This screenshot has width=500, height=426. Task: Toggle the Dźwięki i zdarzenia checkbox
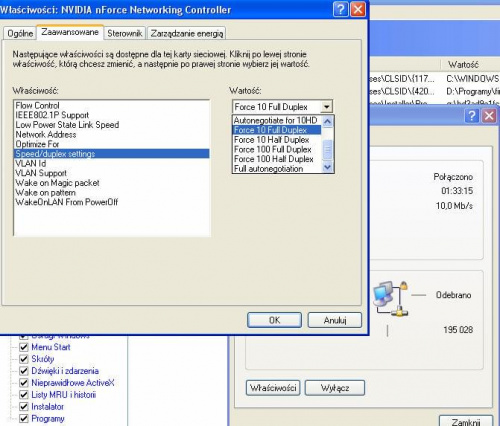tap(23, 371)
